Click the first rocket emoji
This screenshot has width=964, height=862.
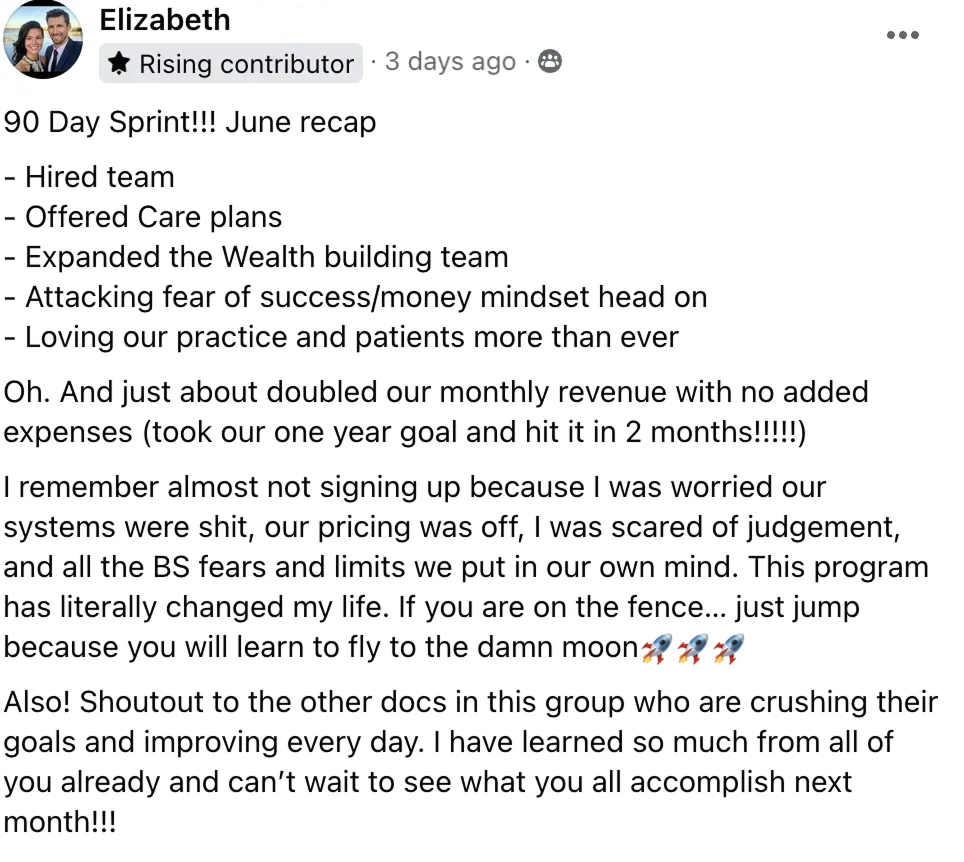pyautogui.click(x=656, y=649)
